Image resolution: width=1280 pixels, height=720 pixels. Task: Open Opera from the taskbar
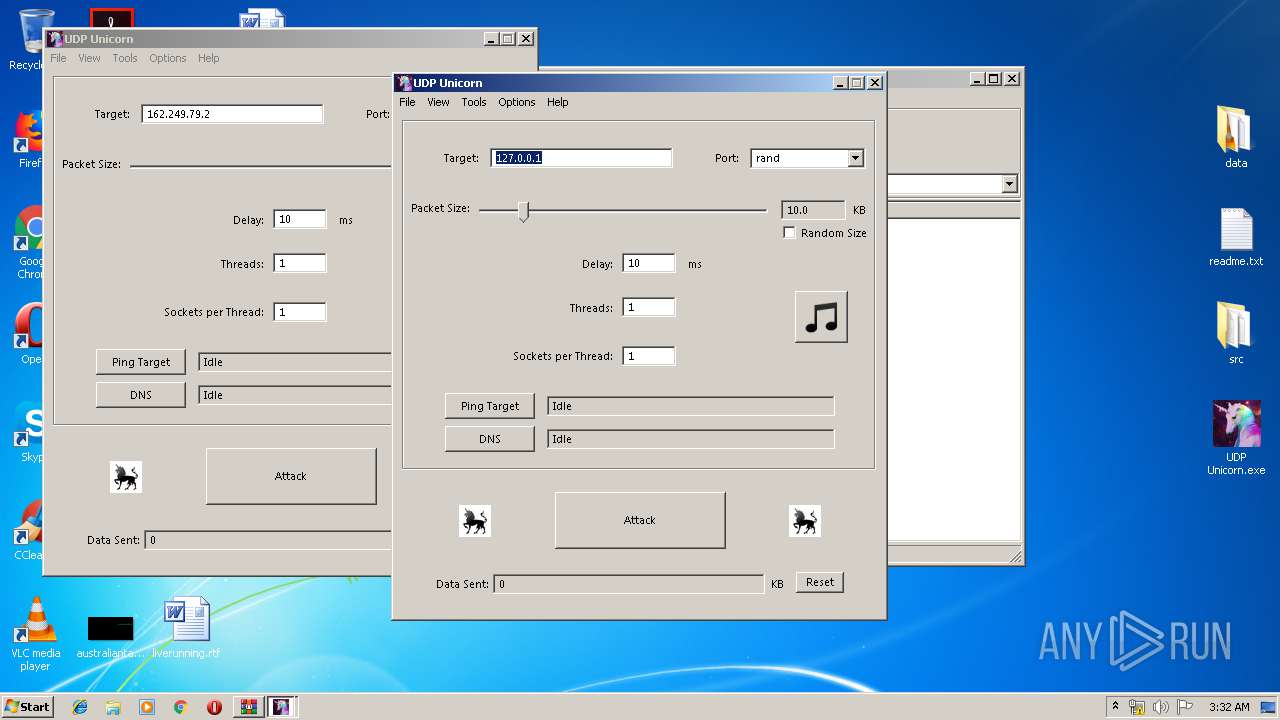point(214,707)
